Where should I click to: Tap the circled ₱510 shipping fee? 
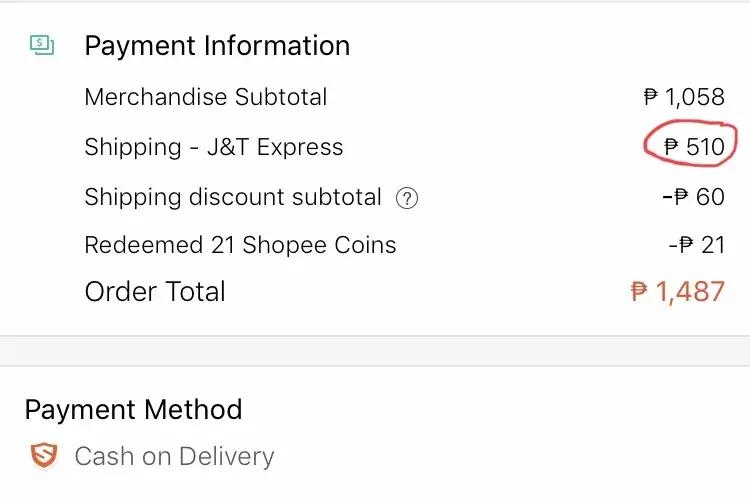click(691, 148)
